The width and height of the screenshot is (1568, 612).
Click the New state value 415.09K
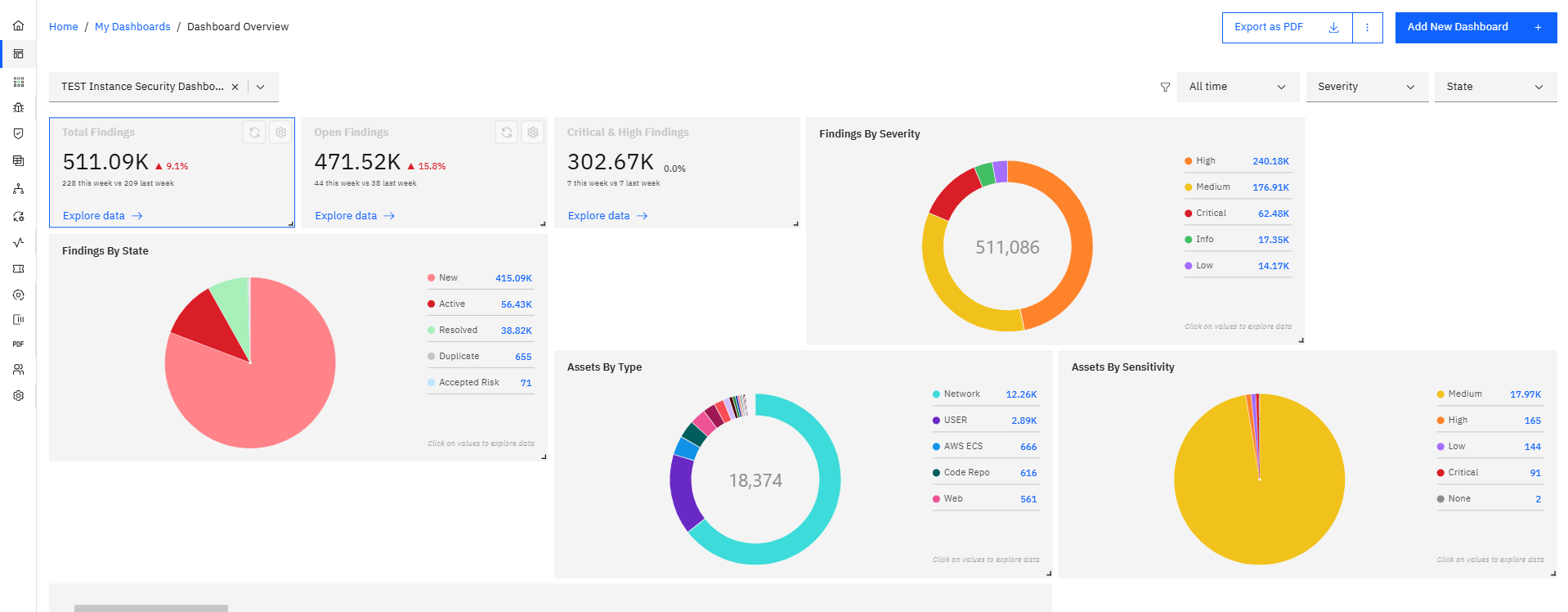[513, 279]
